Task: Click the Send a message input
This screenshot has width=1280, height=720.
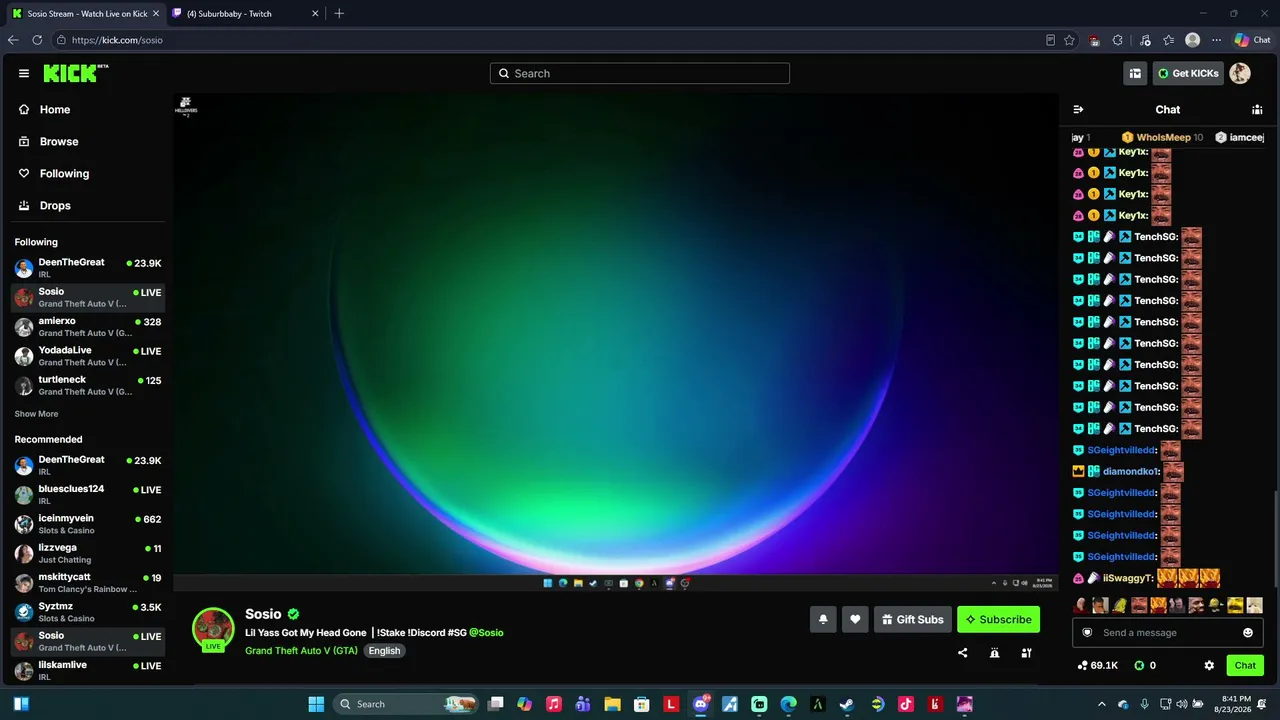Action: point(1168,633)
